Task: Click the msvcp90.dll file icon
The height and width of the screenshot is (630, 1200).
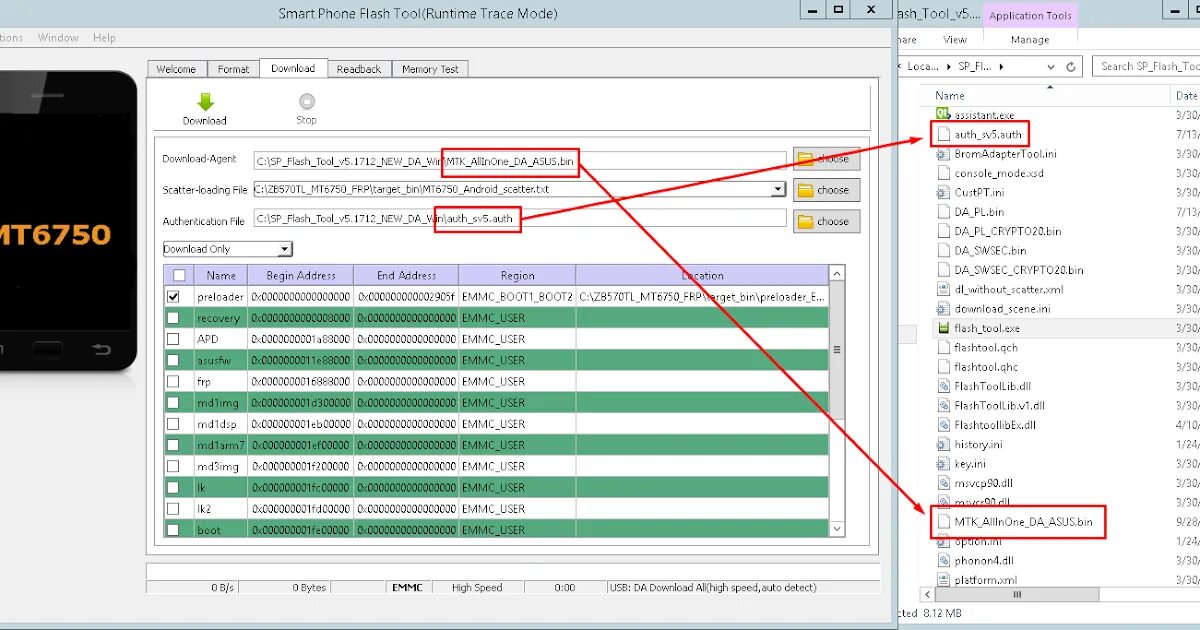Action: click(943, 483)
